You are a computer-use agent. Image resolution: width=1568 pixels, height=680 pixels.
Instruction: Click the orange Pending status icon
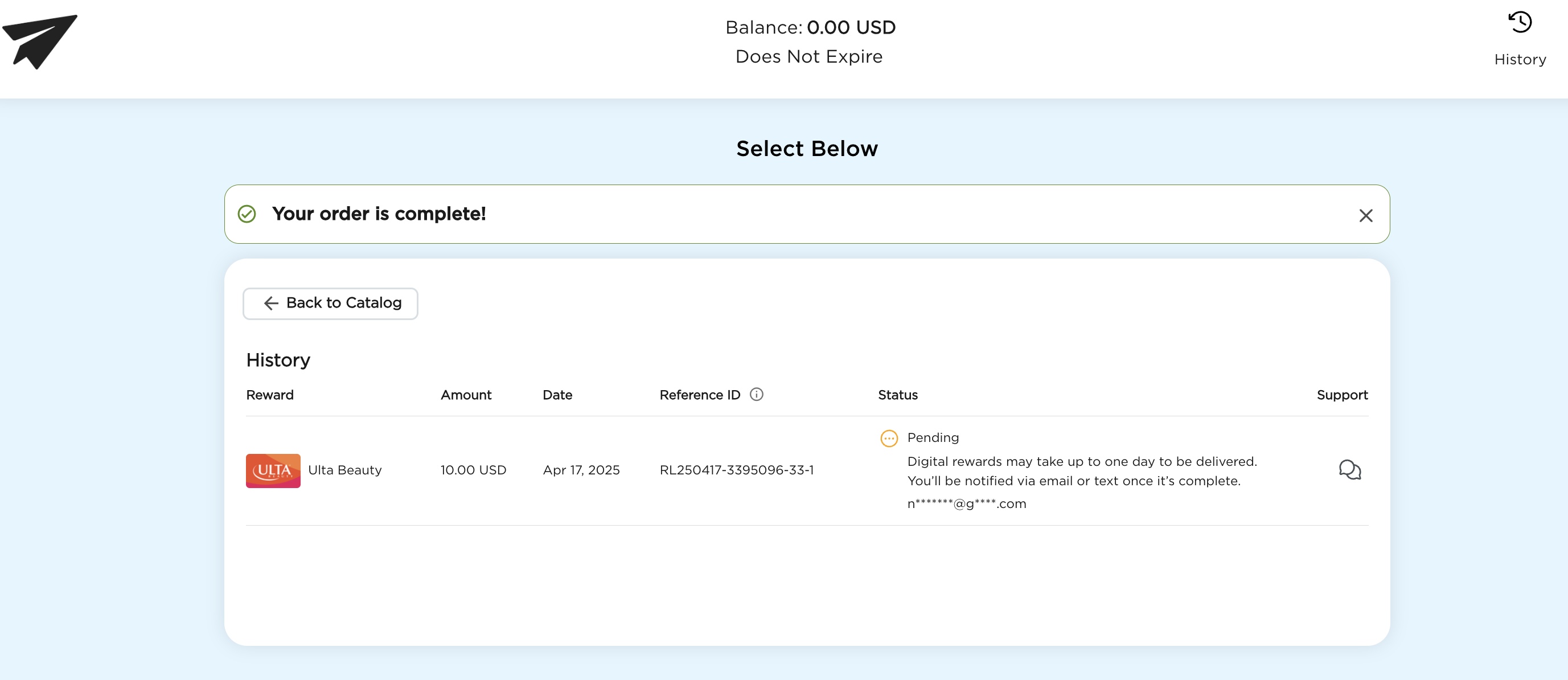click(889, 439)
